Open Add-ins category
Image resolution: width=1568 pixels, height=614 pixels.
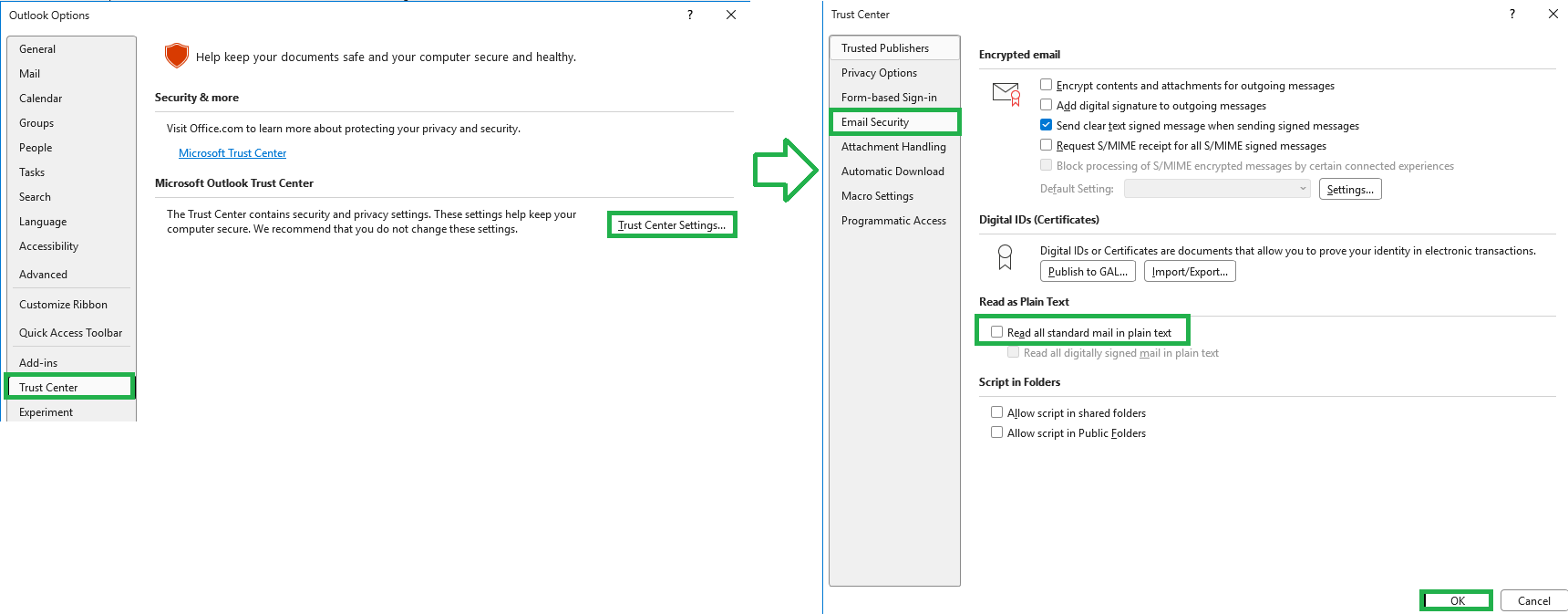tap(71, 363)
